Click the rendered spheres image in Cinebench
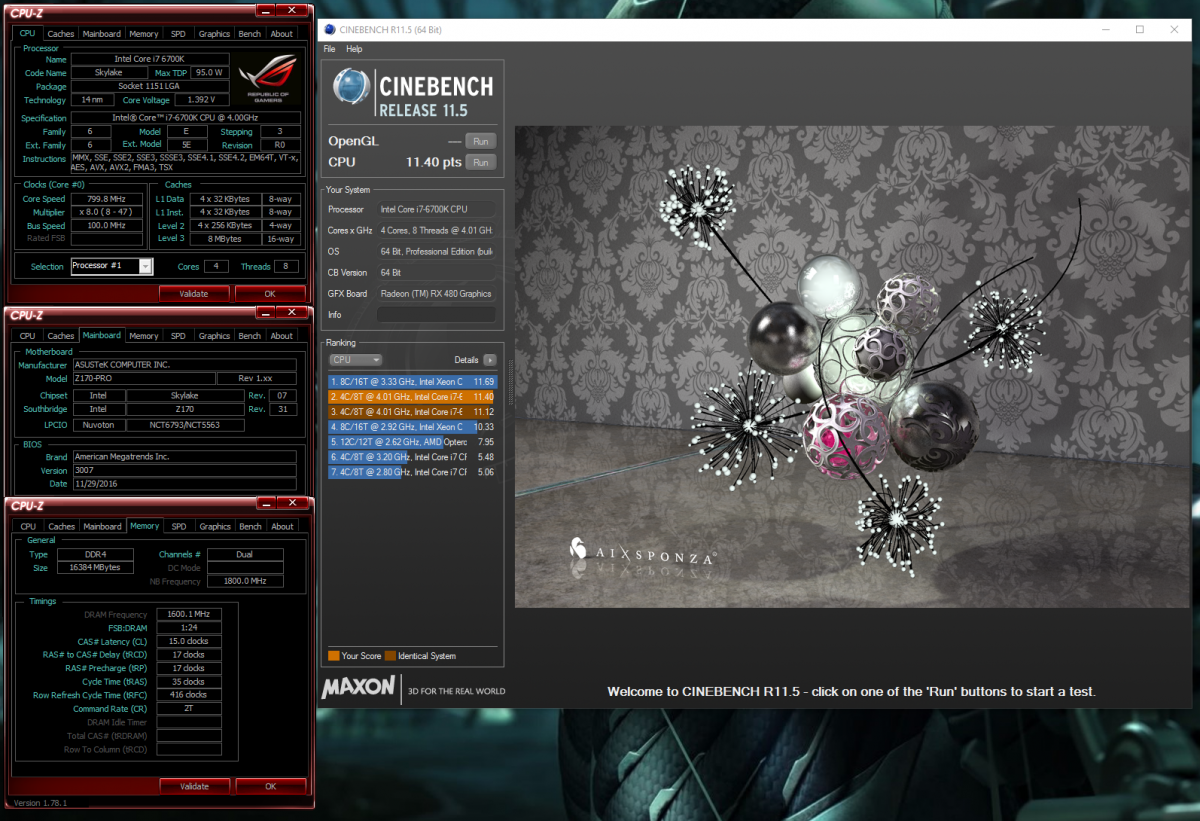This screenshot has height=821, width=1200. coord(854,366)
